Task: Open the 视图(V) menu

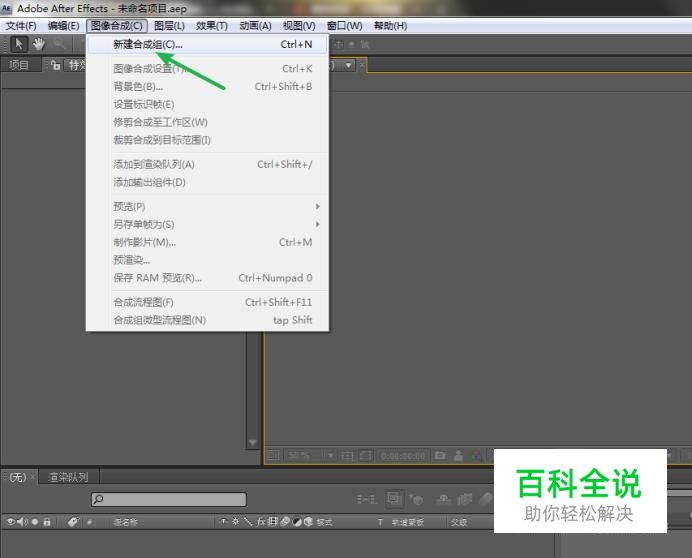Action: [x=299, y=26]
